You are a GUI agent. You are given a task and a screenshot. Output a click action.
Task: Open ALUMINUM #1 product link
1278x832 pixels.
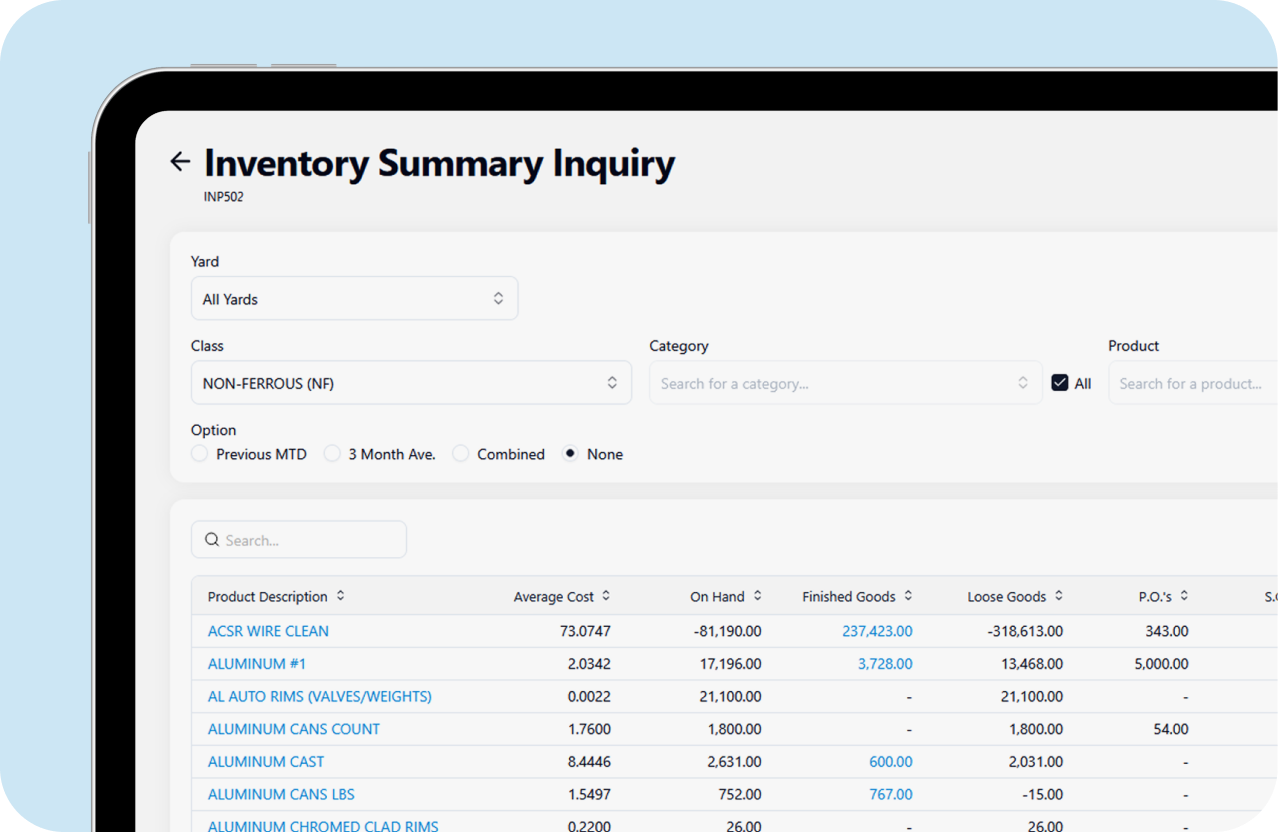257,664
